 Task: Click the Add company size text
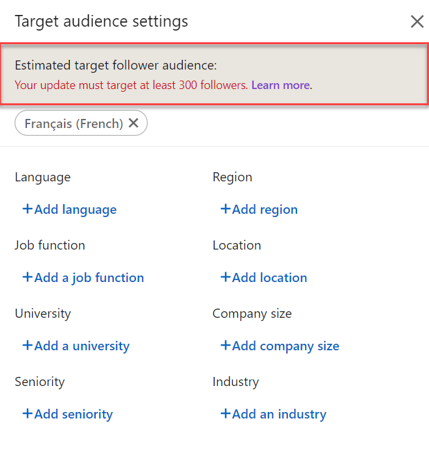click(x=286, y=346)
